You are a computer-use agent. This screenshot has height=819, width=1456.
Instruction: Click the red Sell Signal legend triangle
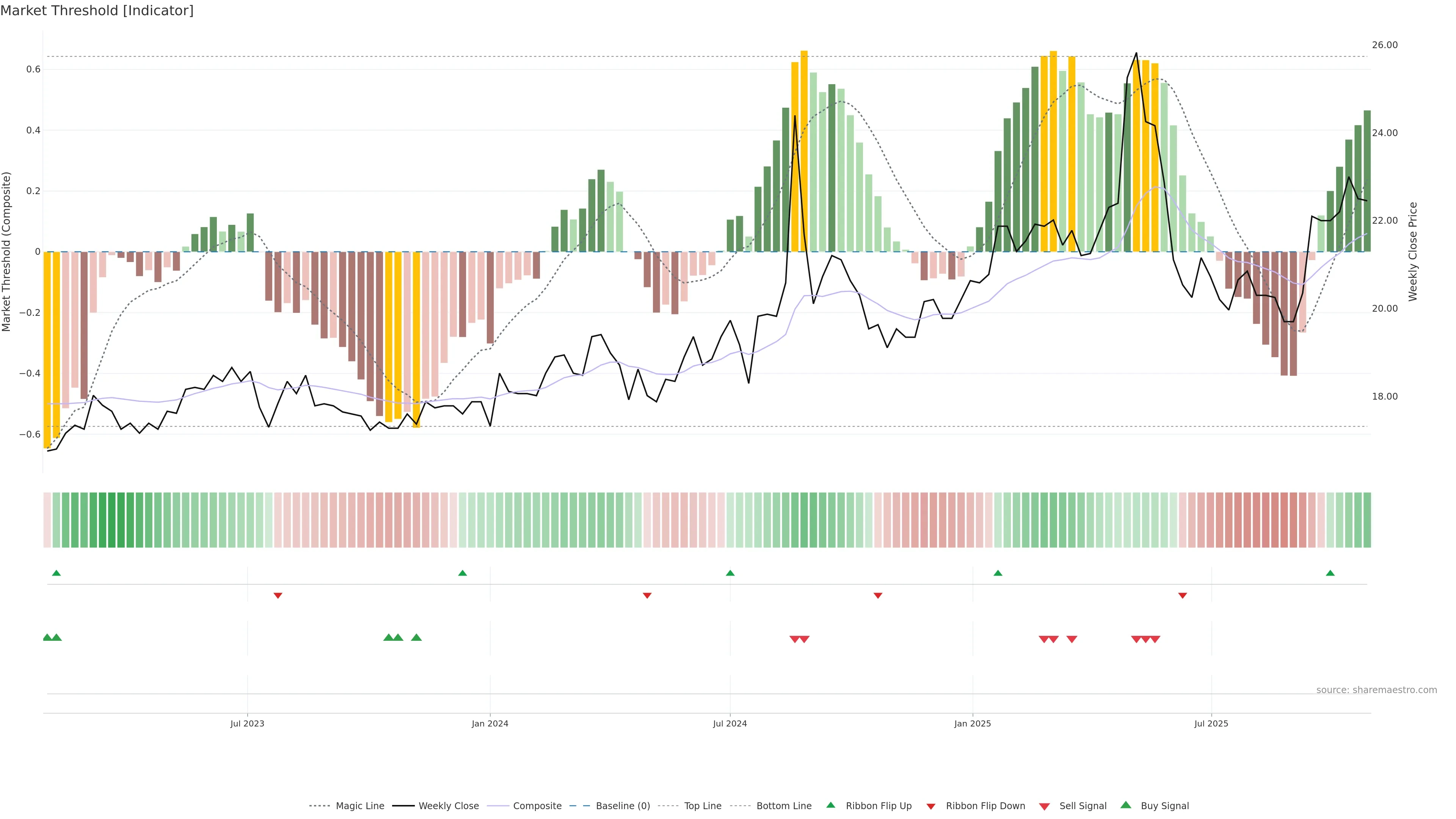coord(1045,806)
